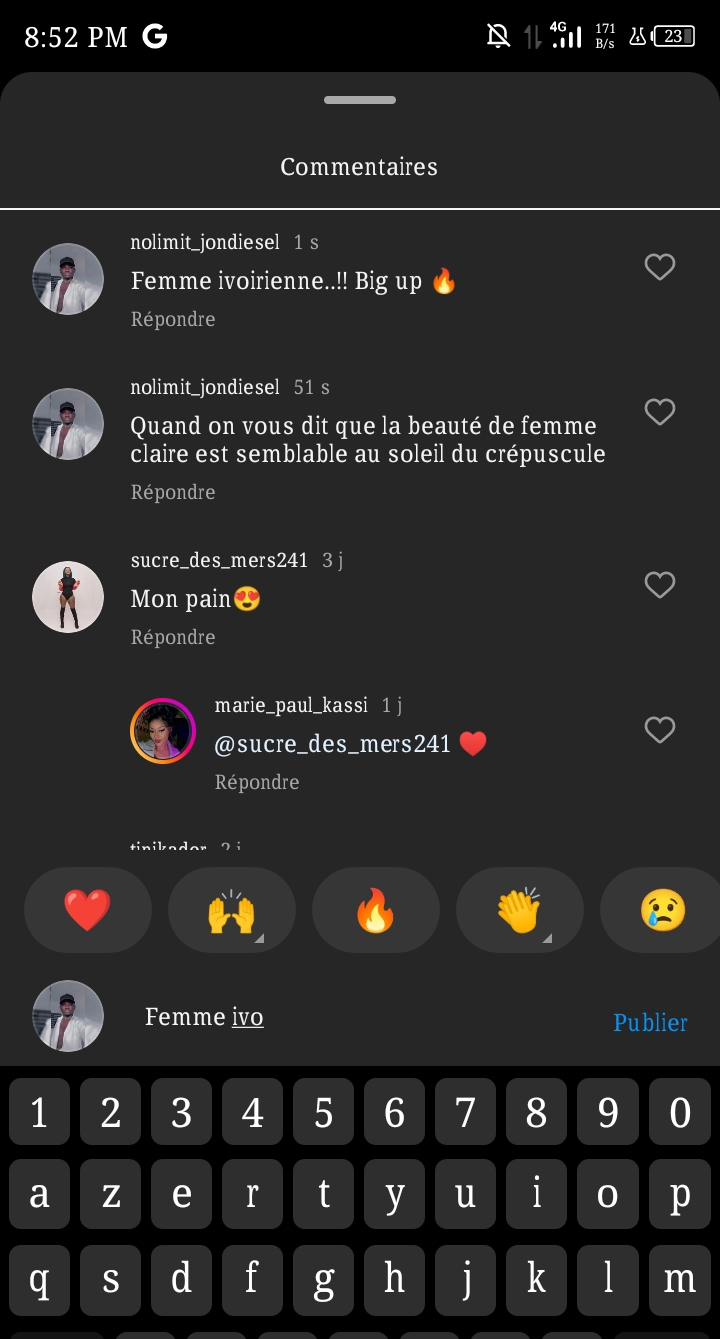View marie_paul_kassi's story ring avatar
The height and width of the screenshot is (1339, 720).
tap(163, 731)
